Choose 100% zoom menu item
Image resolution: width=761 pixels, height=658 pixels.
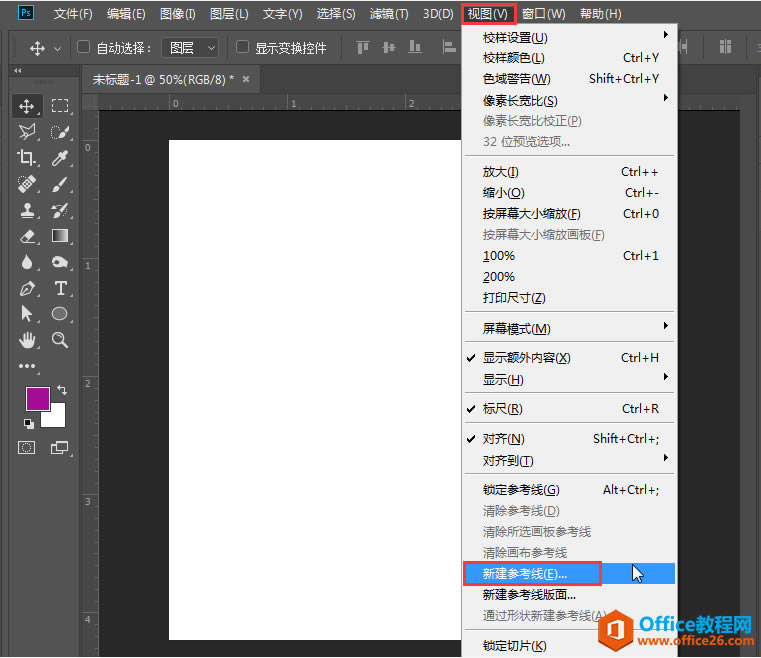click(x=569, y=256)
